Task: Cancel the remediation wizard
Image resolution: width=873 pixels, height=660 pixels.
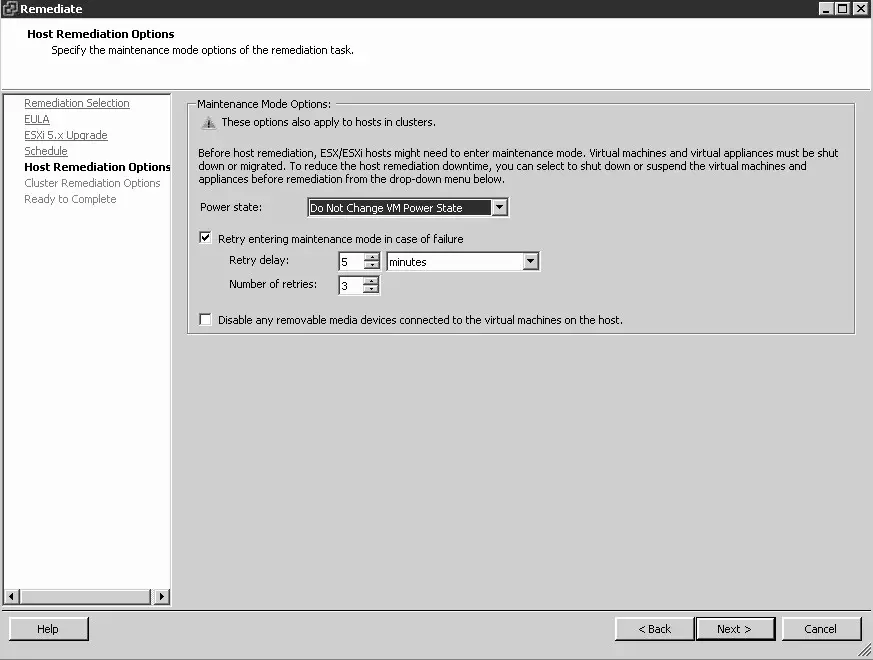Action: pyautogui.click(x=821, y=629)
